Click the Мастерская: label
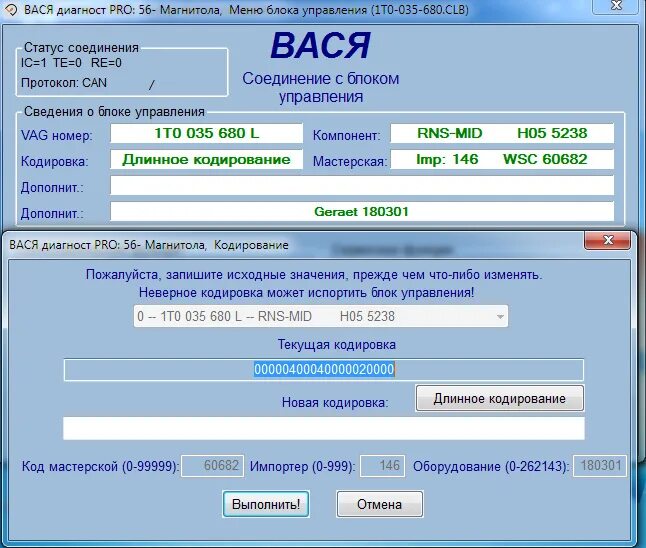The width and height of the screenshot is (646, 548). (x=350, y=161)
